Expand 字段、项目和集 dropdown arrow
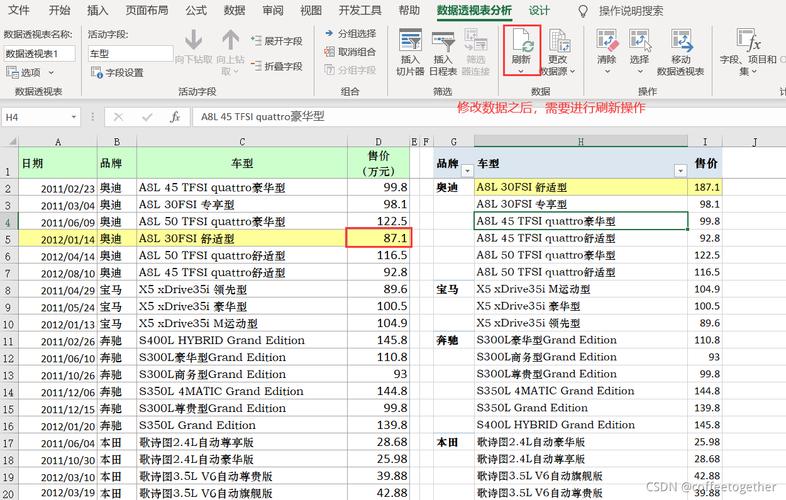This screenshot has width=786, height=500. pyautogui.click(x=754, y=72)
